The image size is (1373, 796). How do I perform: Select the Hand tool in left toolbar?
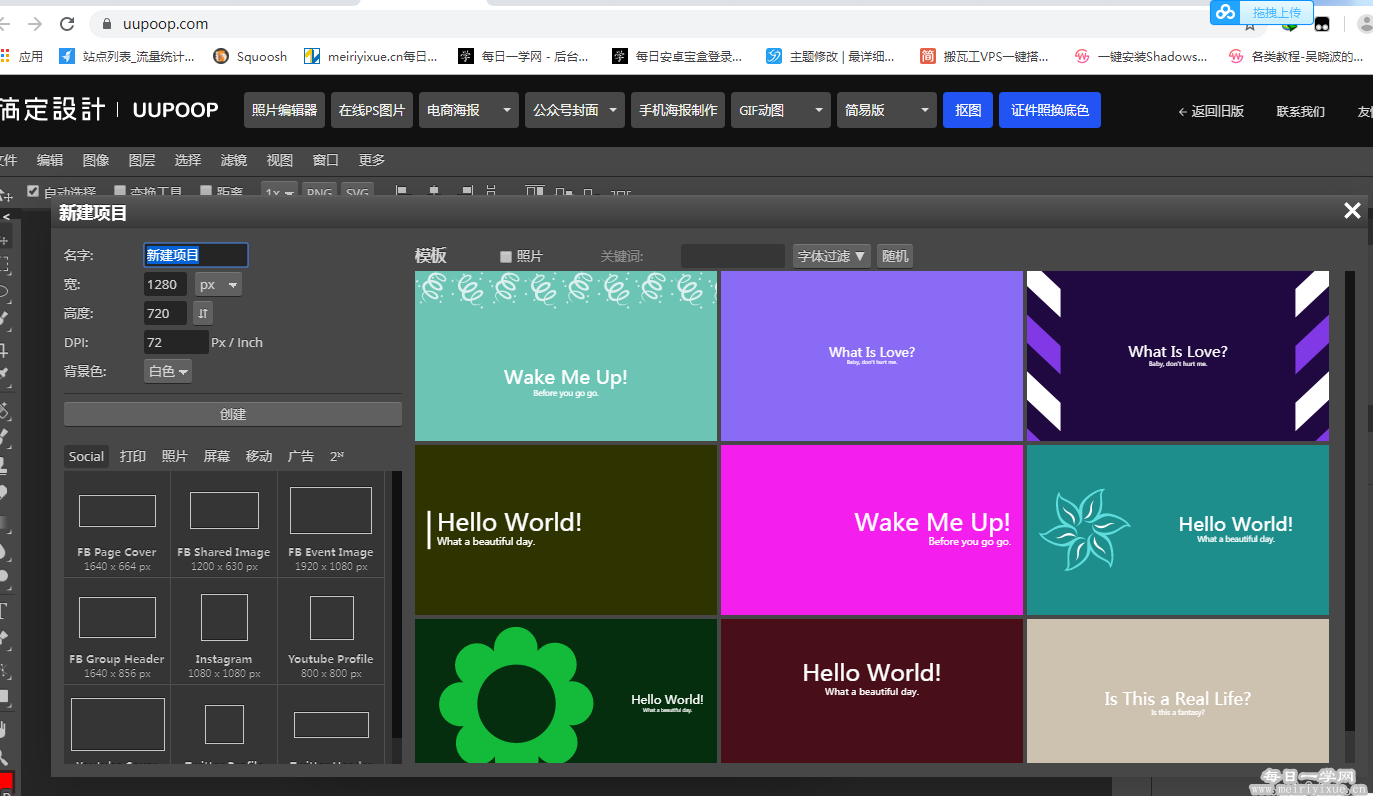(4, 728)
